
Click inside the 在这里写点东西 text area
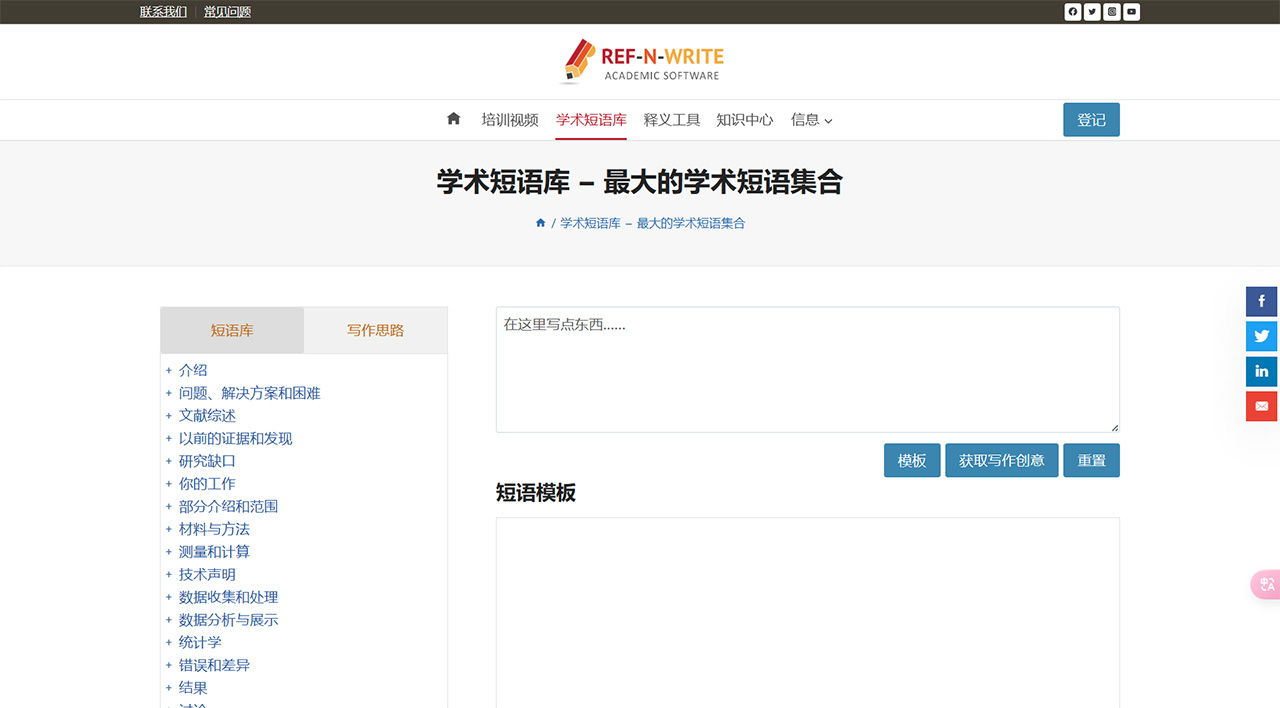[x=807, y=369]
